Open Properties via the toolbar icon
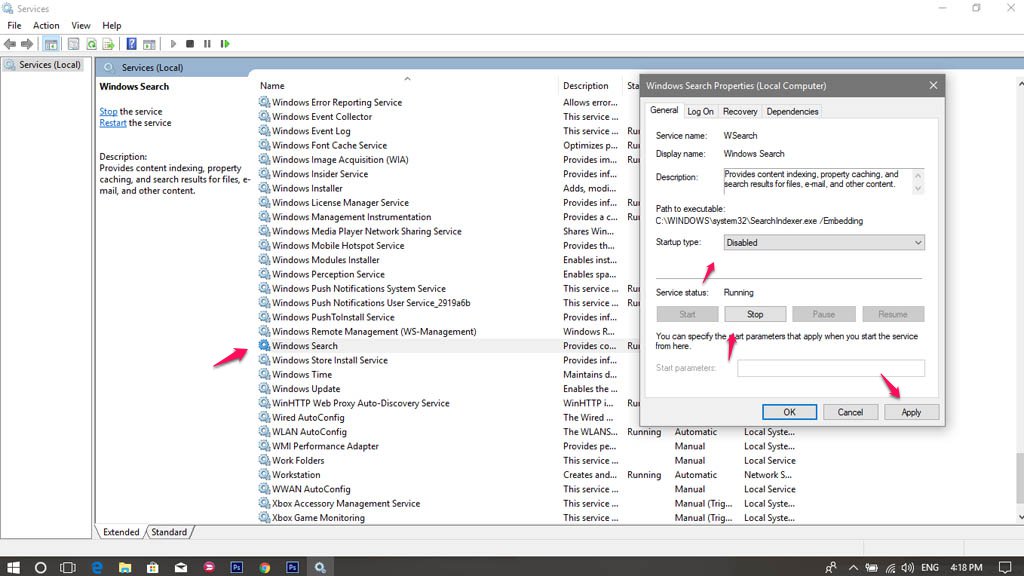Viewport: 1024px width, 576px height. tap(73, 44)
